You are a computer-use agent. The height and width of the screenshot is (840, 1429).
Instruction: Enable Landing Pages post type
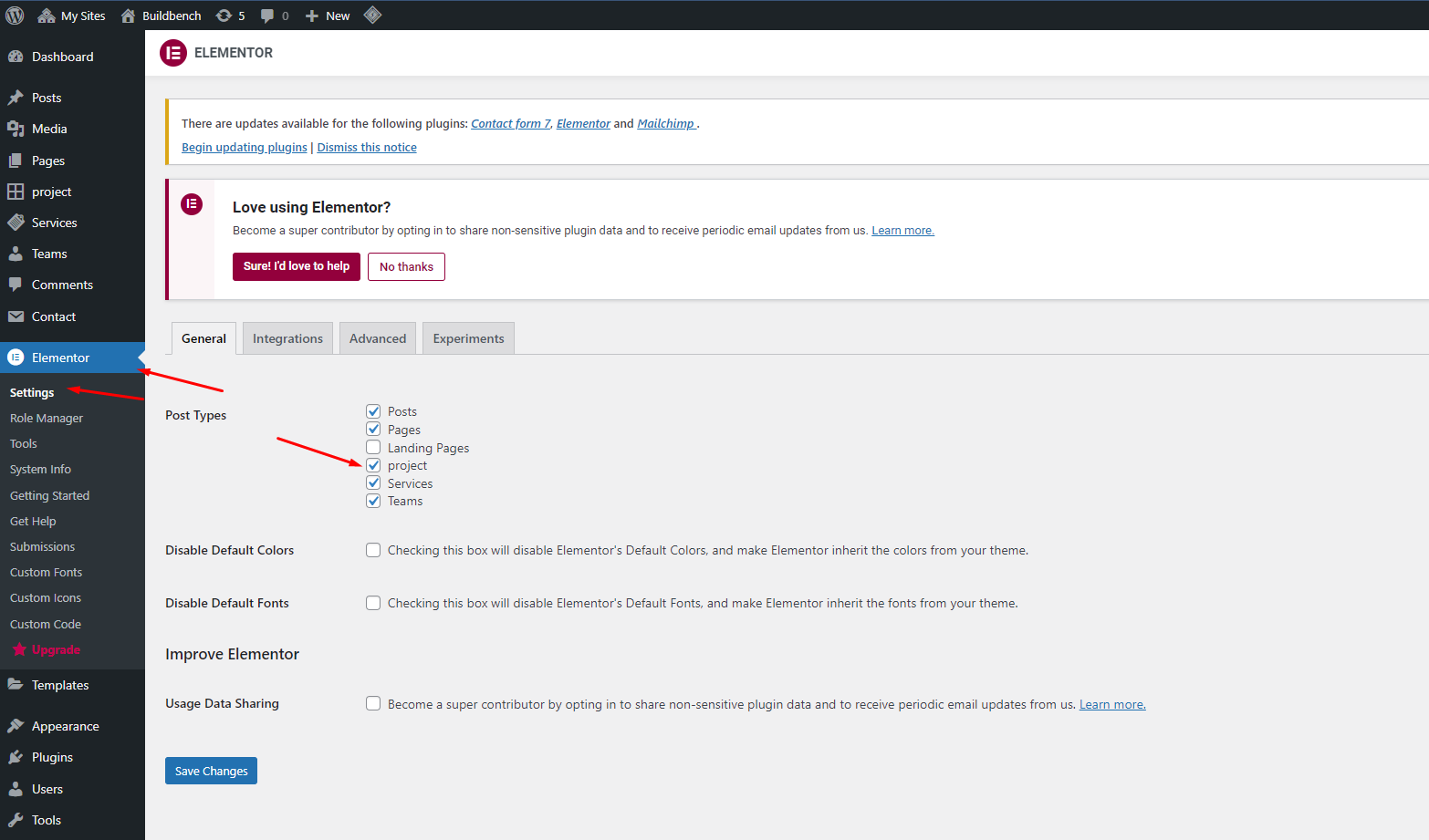tap(373, 447)
